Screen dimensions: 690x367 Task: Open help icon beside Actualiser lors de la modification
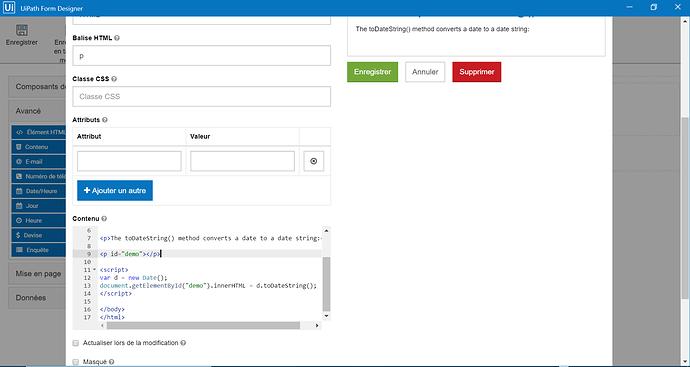[183, 343]
